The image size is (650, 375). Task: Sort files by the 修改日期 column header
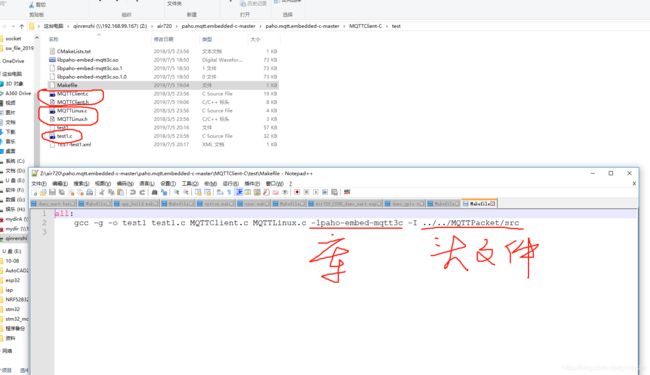click(x=164, y=39)
